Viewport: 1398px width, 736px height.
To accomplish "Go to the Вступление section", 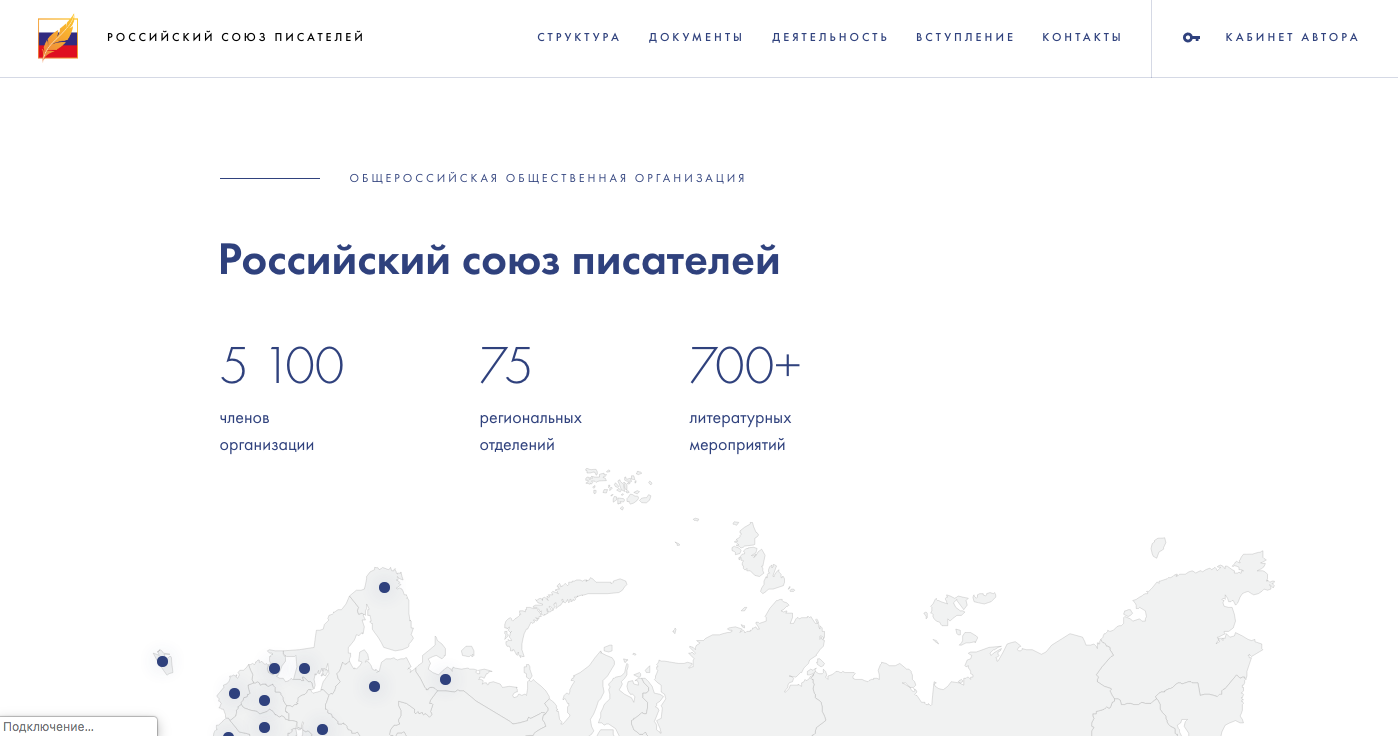I will click(965, 38).
